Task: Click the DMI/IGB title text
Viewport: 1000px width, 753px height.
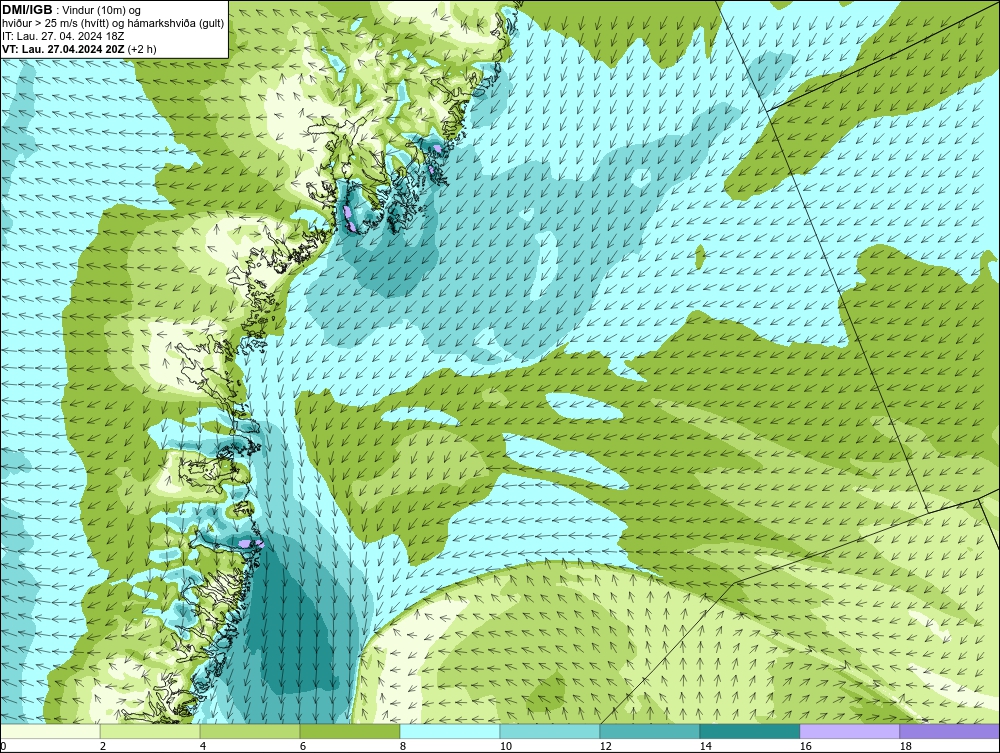Action: [x=27, y=10]
